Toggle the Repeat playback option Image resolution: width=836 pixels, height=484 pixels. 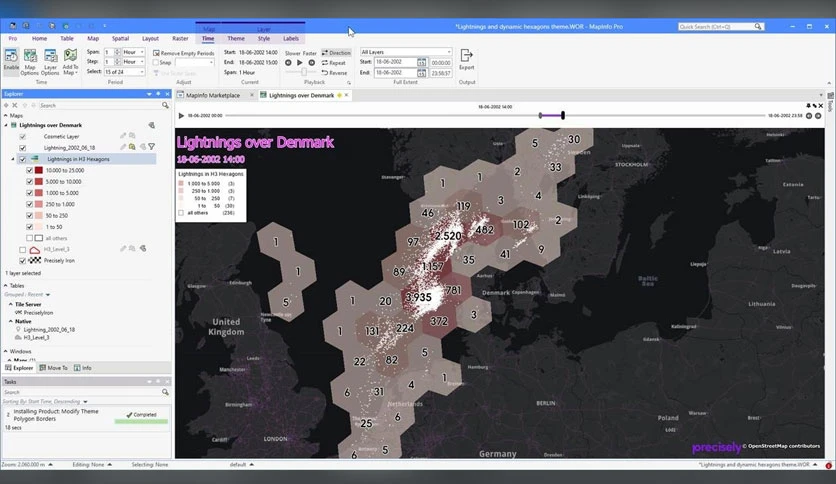pos(334,63)
